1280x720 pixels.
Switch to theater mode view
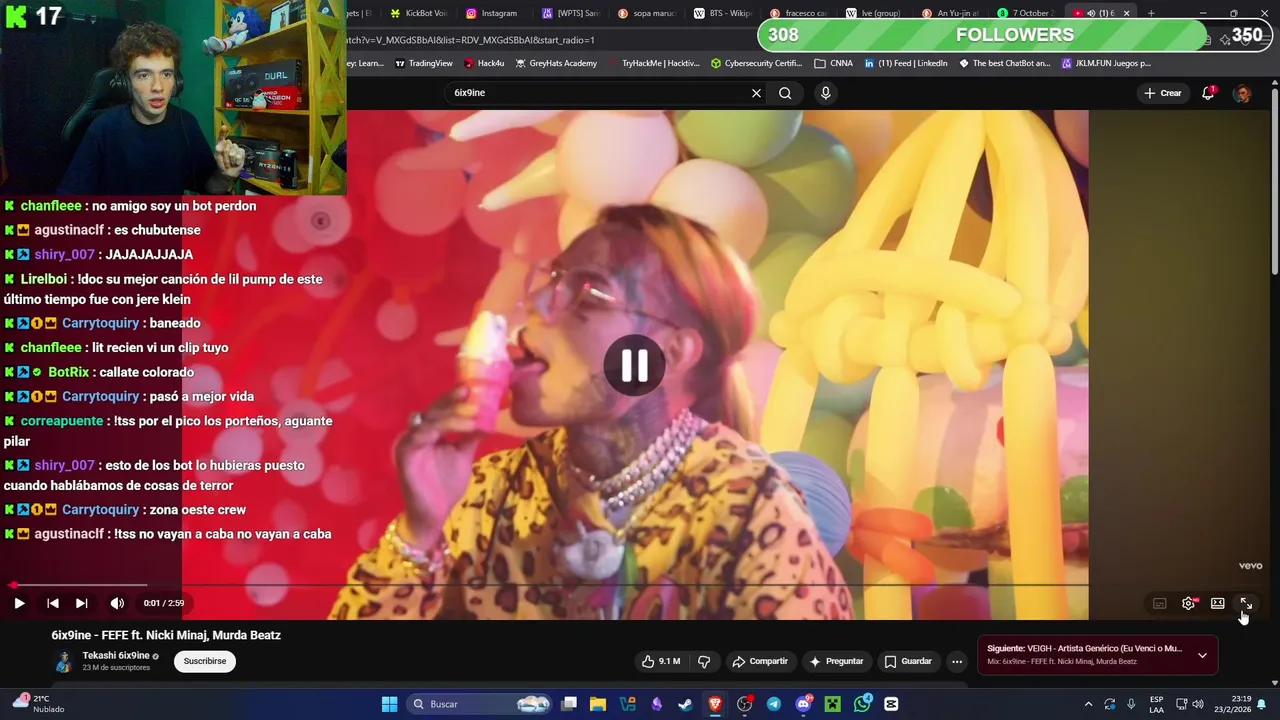pos(1217,603)
